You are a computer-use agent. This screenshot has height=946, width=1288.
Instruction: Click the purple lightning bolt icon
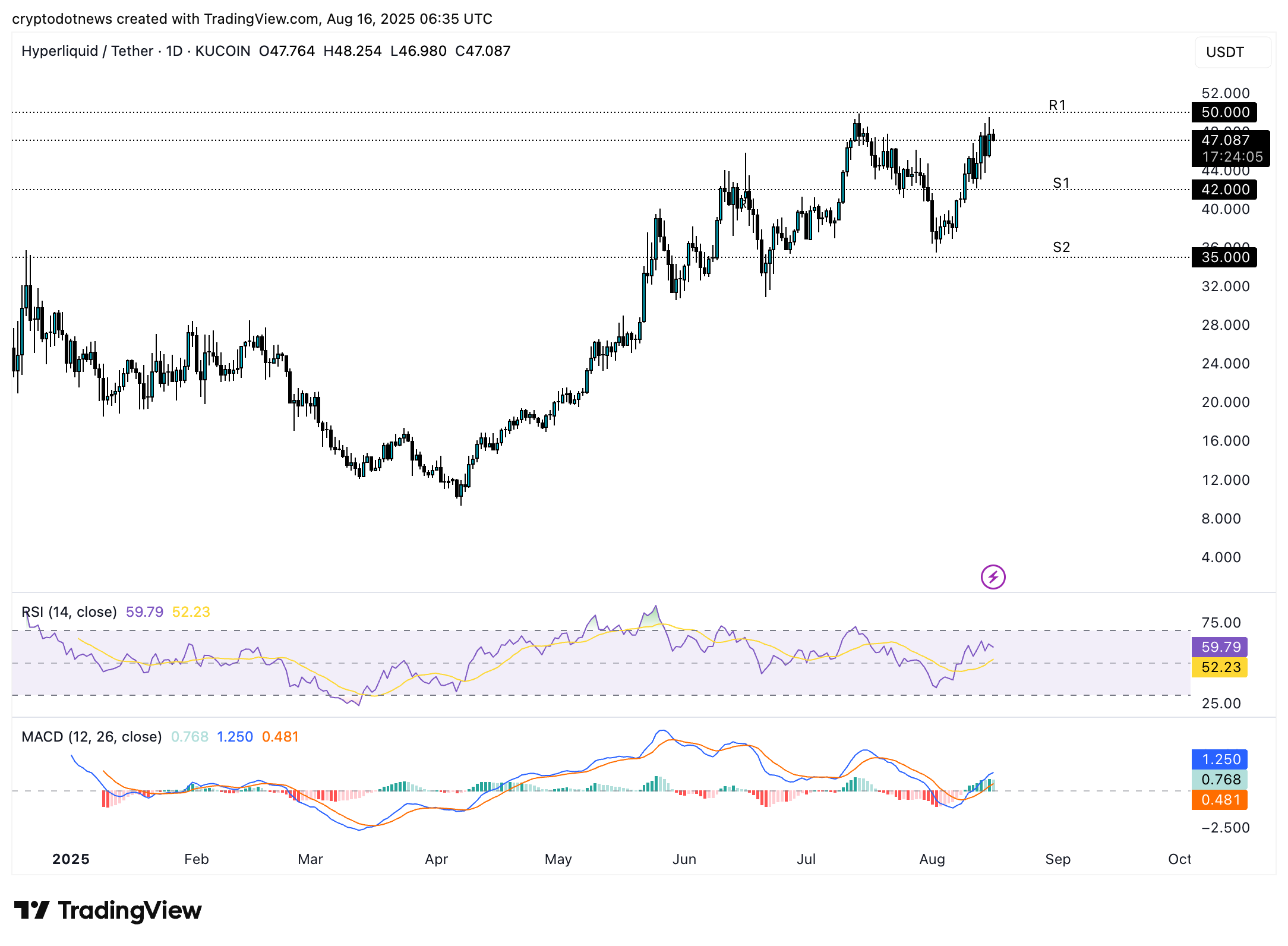tap(993, 576)
